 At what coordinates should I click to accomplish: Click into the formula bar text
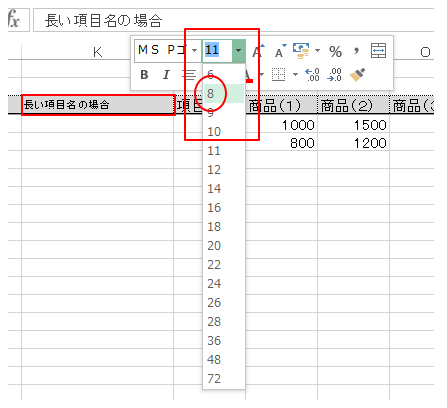click(x=103, y=21)
